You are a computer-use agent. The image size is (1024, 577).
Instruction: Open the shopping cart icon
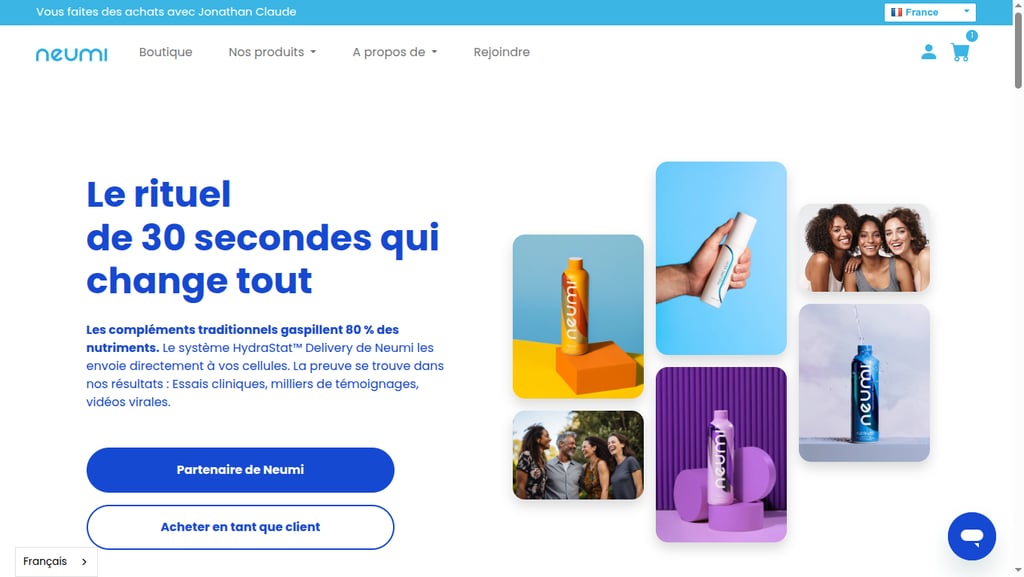[960, 52]
